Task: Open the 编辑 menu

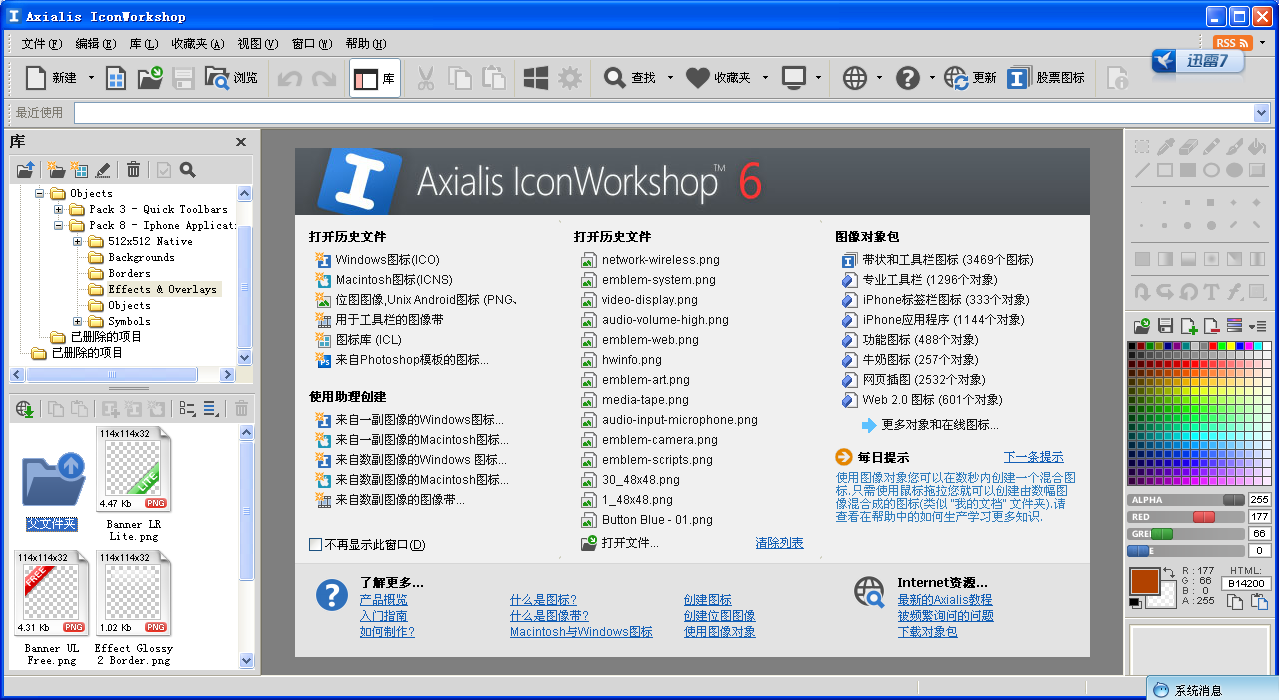Action: 96,44
